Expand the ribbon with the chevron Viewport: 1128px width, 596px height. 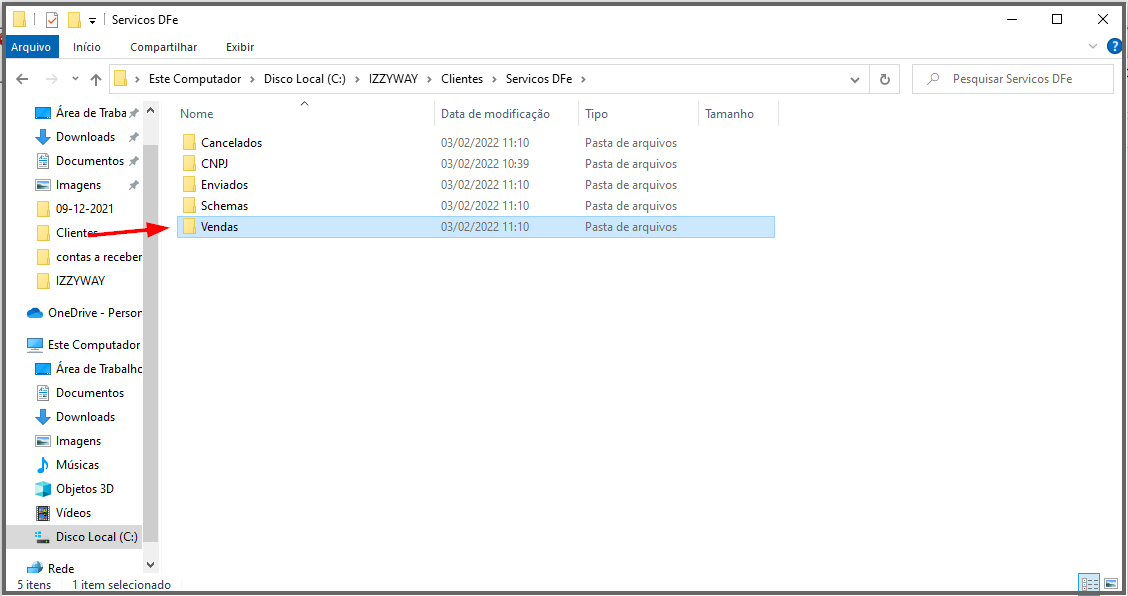tap(1092, 46)
